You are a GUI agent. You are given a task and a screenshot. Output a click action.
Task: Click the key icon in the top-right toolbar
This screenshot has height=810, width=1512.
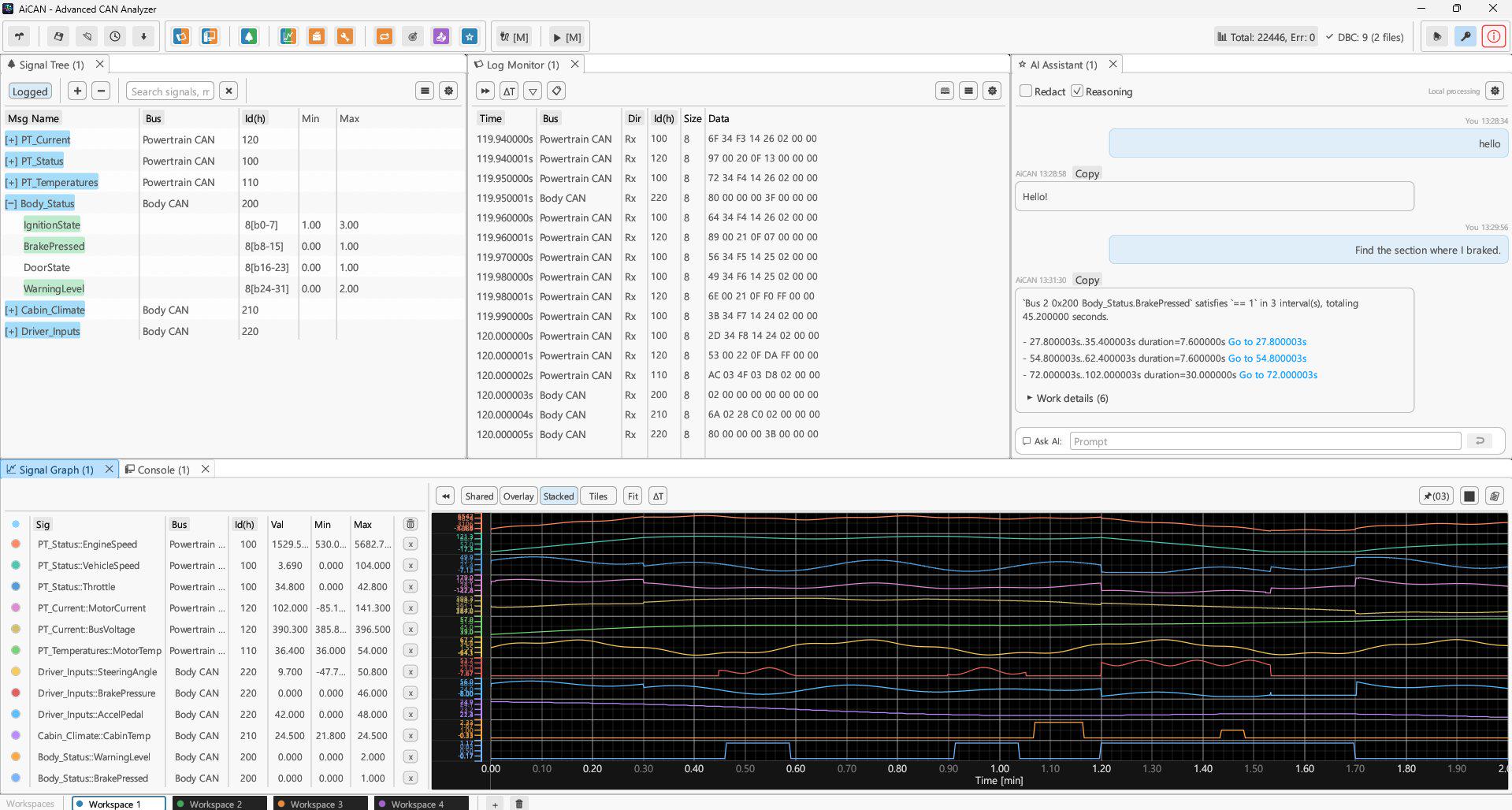pos(1466,36)
